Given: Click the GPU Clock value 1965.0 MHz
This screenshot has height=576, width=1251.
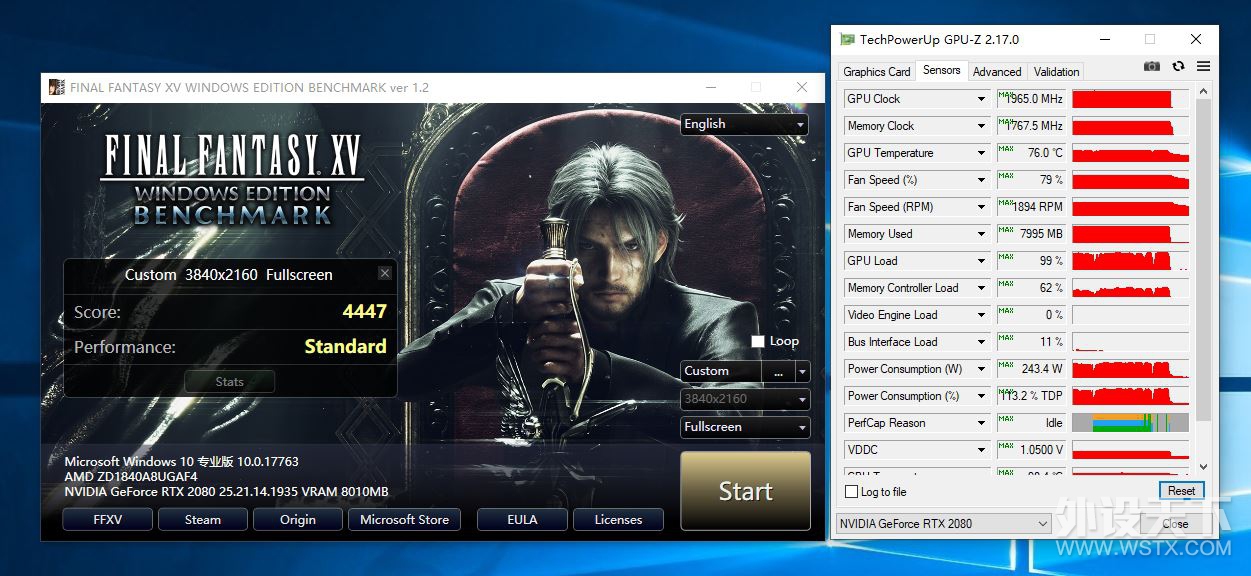Looking at the screenshot, I should (x=1034, y=99).
